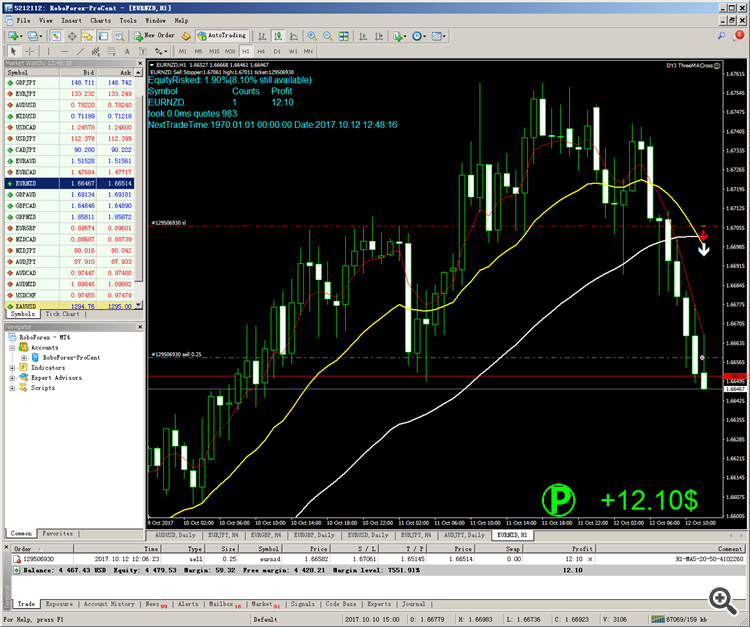The width and height of the screenshot is (750, 627).
Task: Open the search magnifier in top right
Action: pyautogui.click(x=721, y=36)
